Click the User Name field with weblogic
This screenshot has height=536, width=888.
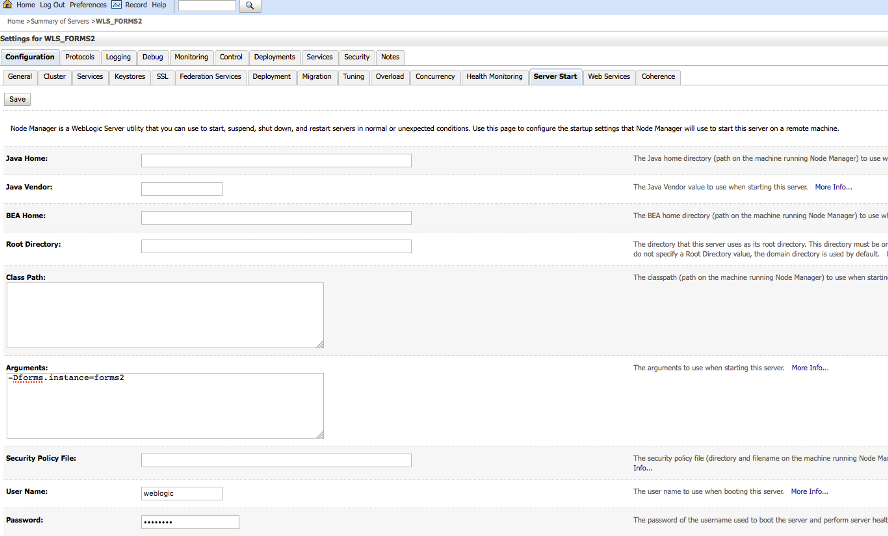[x=182, y=494]
